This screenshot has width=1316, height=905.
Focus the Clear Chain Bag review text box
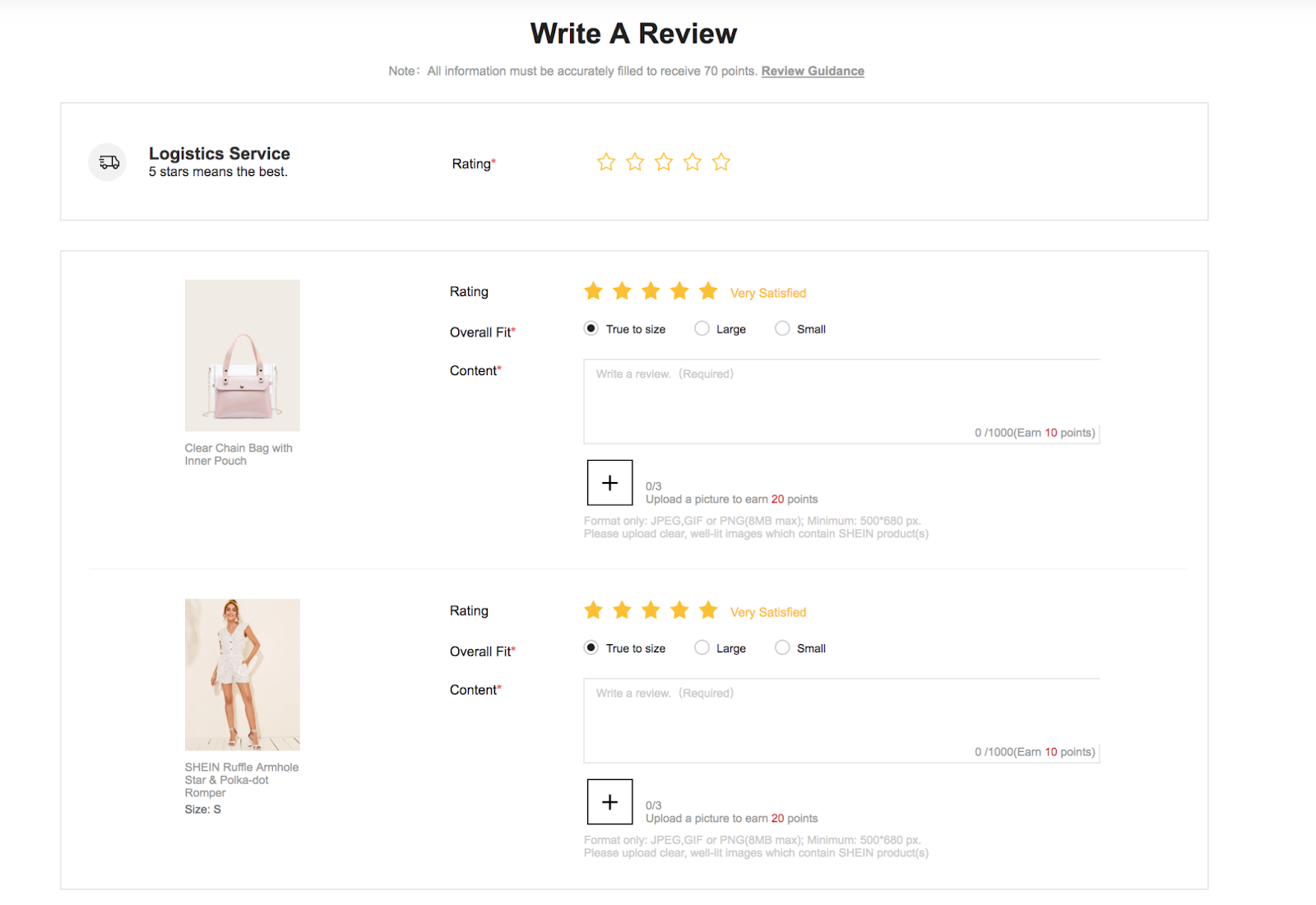click(841, 401)
